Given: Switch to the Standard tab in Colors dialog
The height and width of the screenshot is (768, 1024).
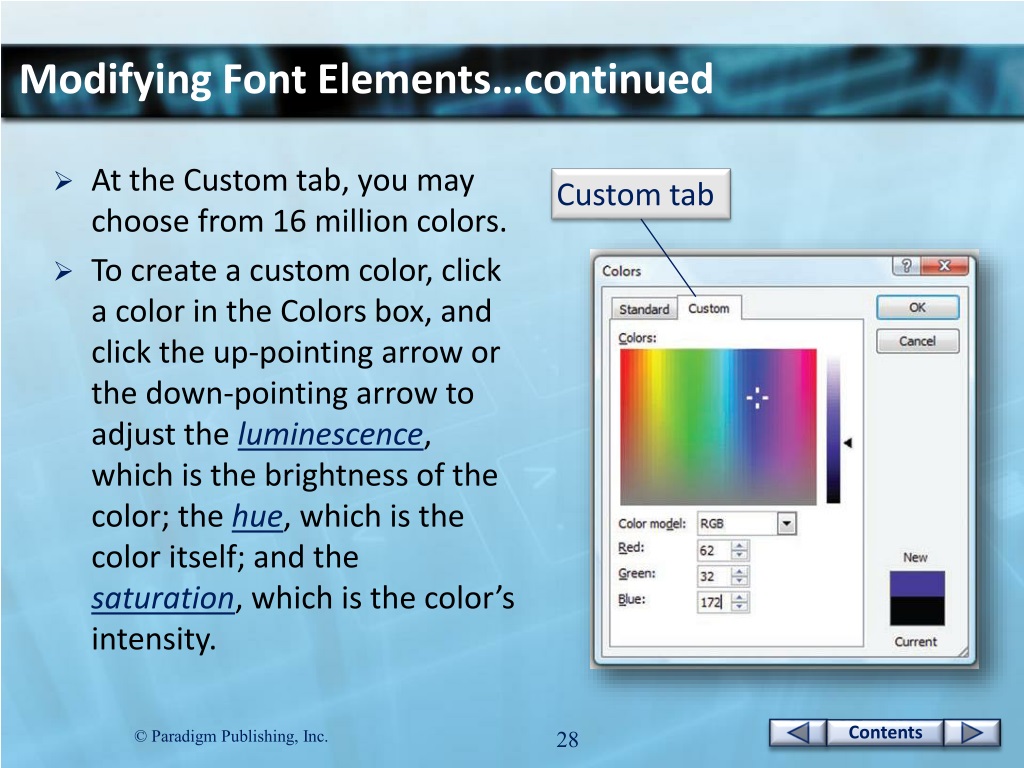Looking at the screenshot, I should tap(644, 309).
